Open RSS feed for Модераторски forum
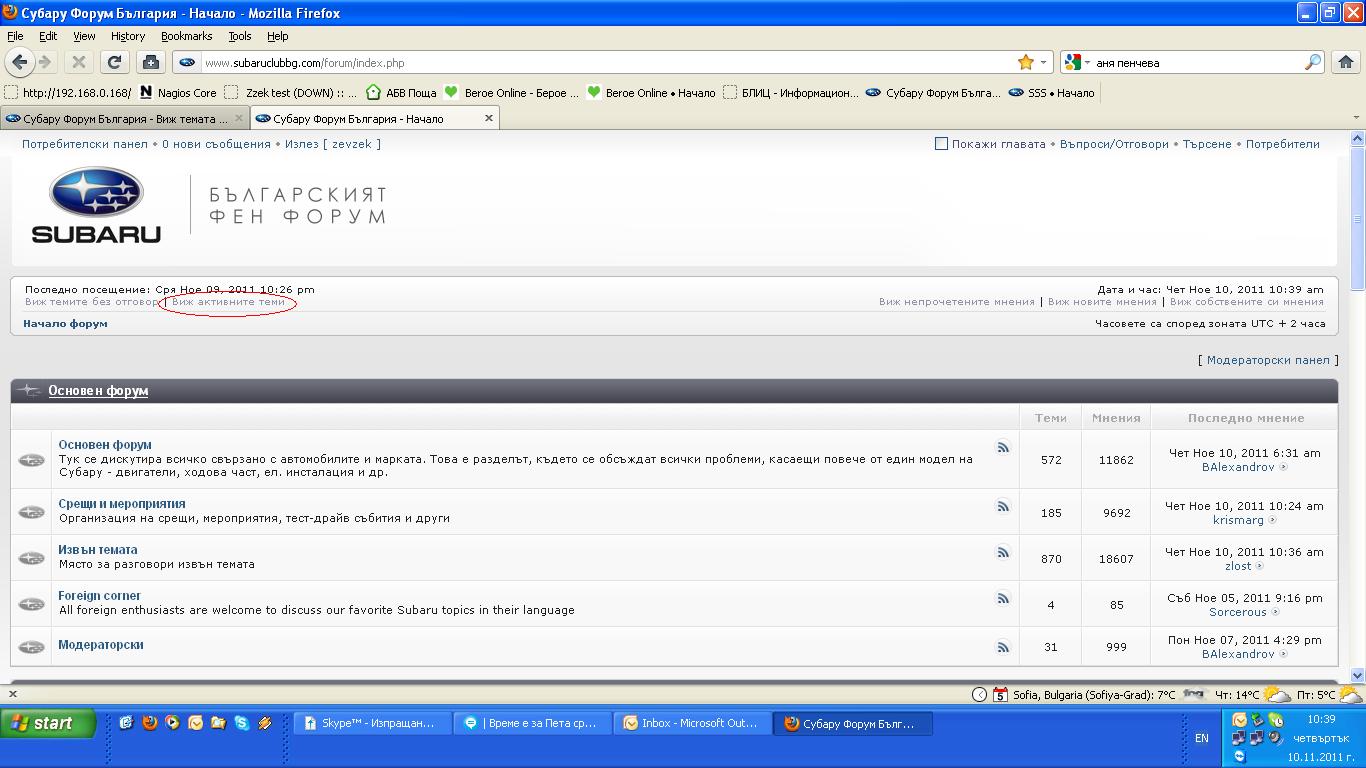This screenshot has height=768, width=1366. [x=1003, y=647]
